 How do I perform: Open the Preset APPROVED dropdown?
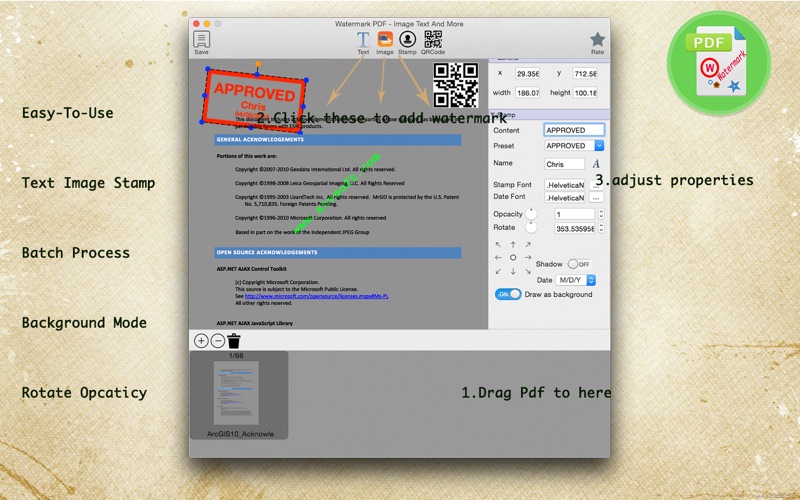(574, 145)
